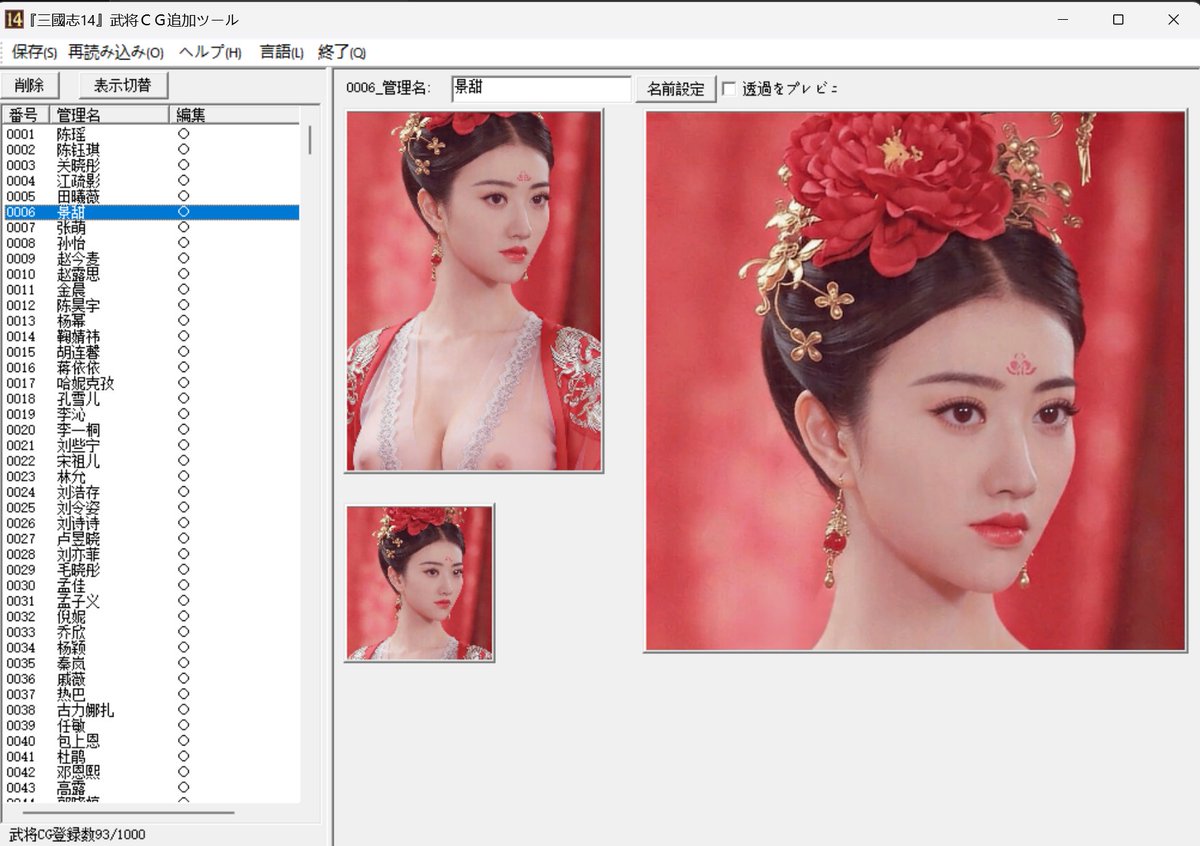This screenshot has height=846, width=1200.
Task: Click the 名前設定 button
Action: [676, 89]
